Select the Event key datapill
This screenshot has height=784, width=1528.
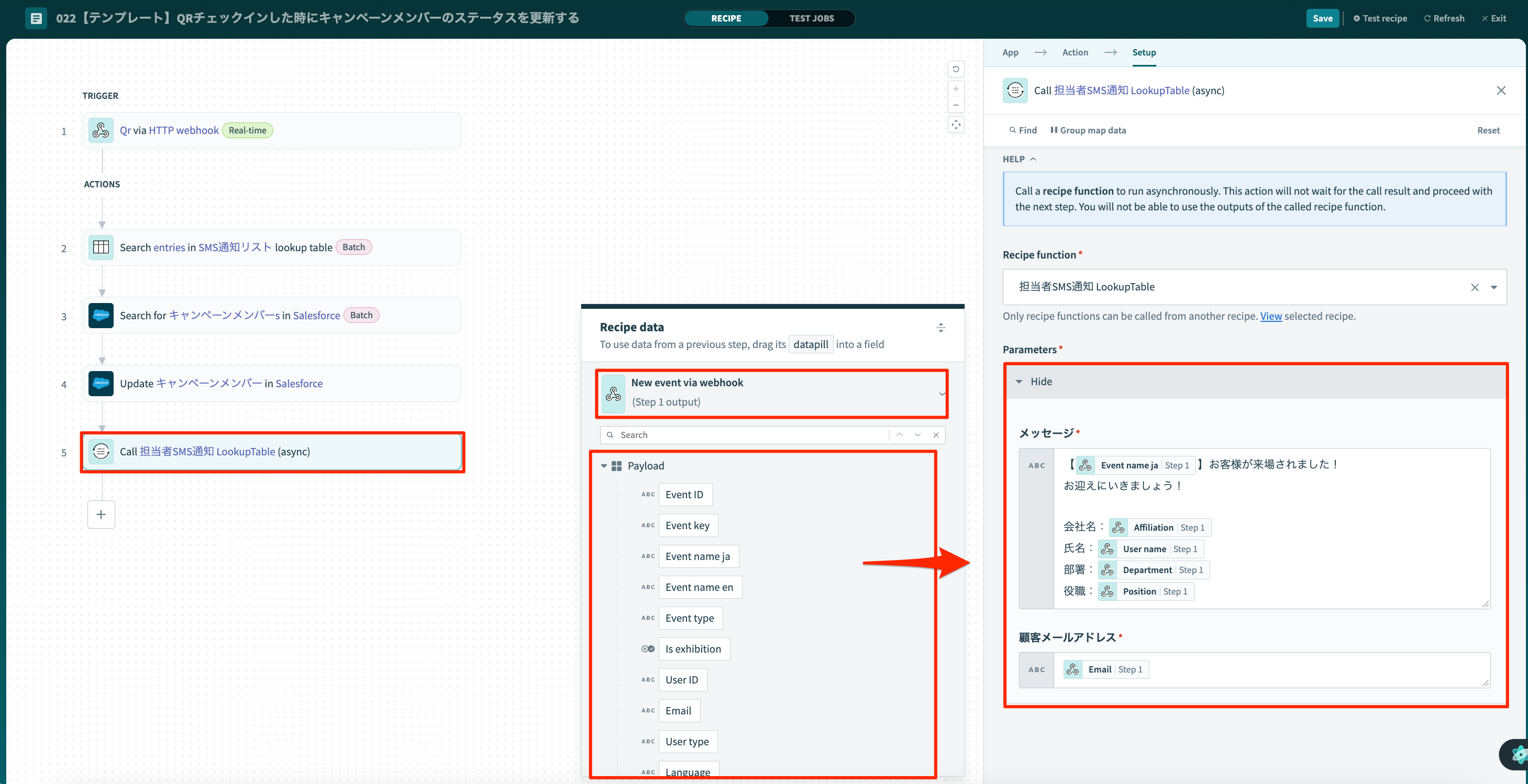[x=688, y=525]
